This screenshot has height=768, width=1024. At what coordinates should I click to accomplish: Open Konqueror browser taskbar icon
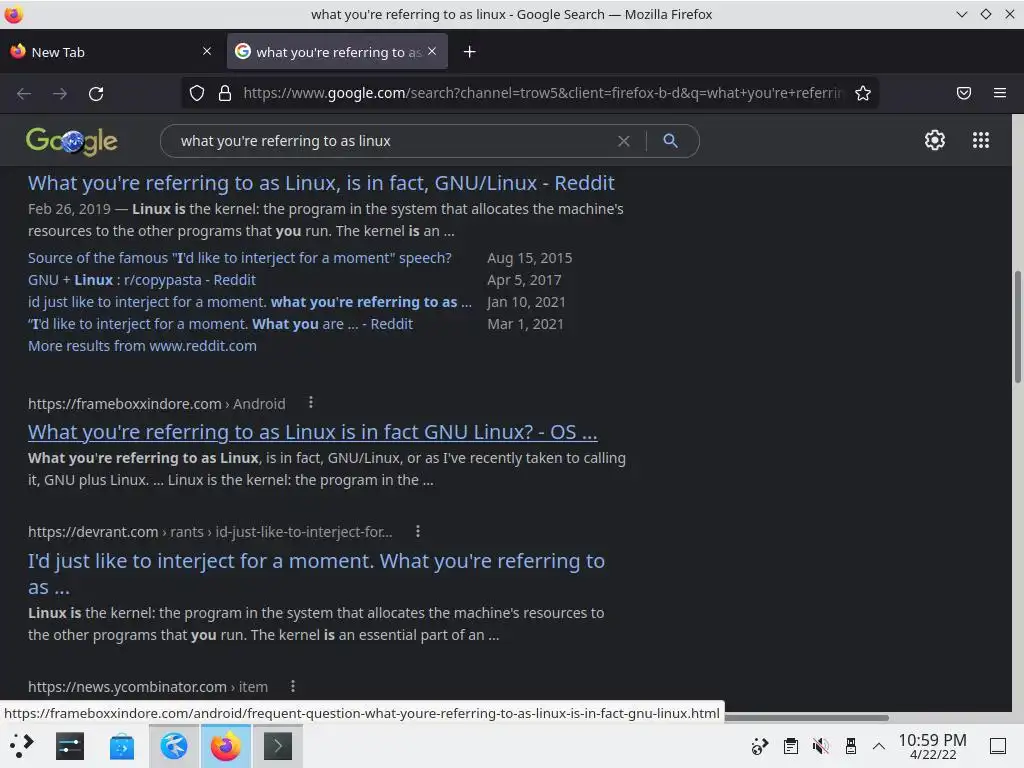pos(174,746)
